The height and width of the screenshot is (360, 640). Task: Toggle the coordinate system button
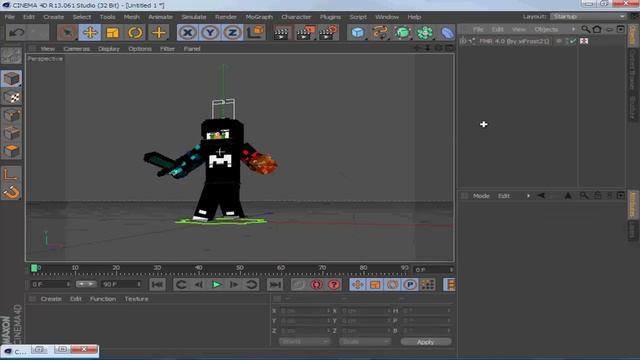click(x=256, y=32)
